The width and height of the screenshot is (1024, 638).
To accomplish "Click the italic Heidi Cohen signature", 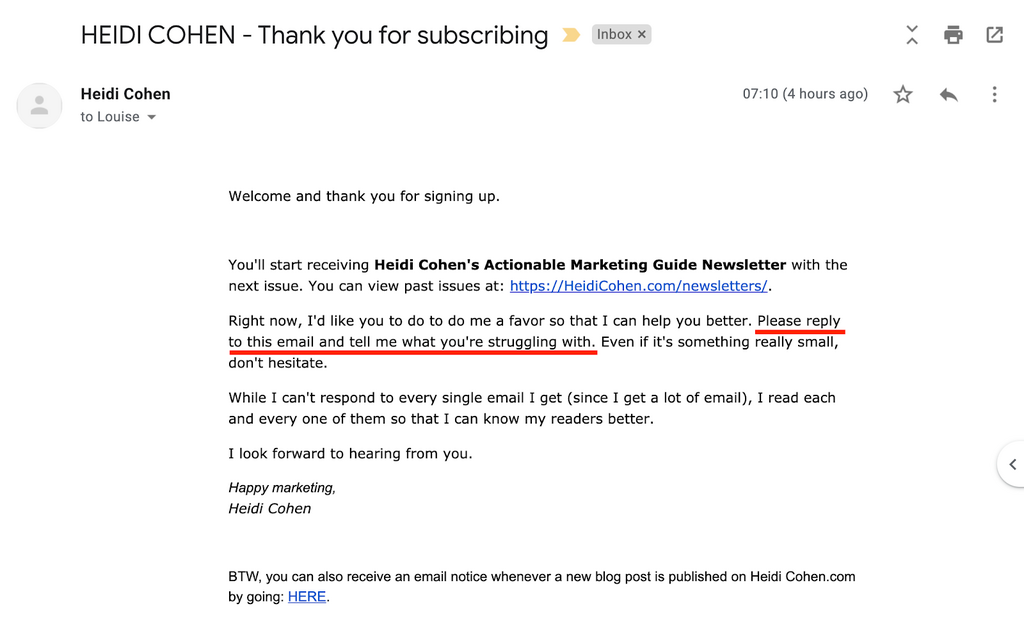I will coord(270,508).
